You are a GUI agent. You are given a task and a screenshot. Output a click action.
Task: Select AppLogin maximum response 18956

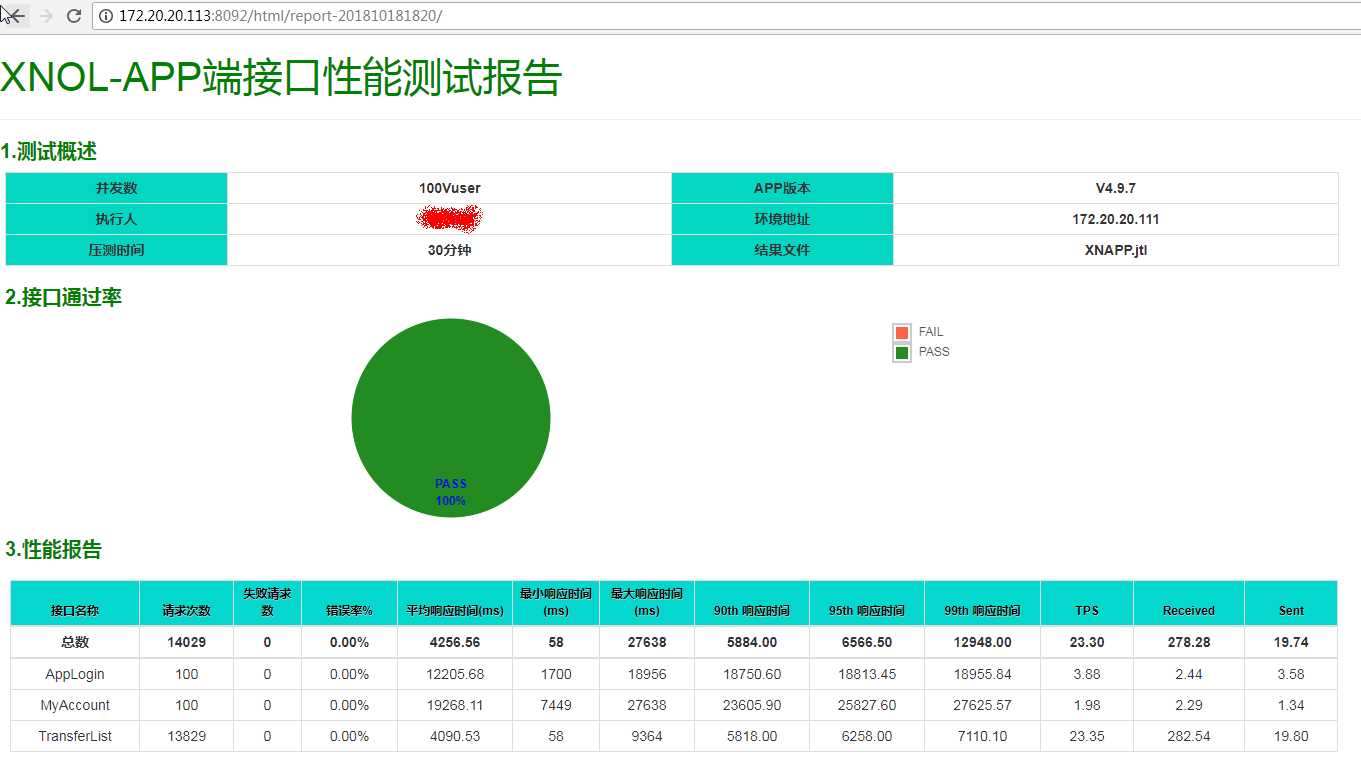point(647,674)
